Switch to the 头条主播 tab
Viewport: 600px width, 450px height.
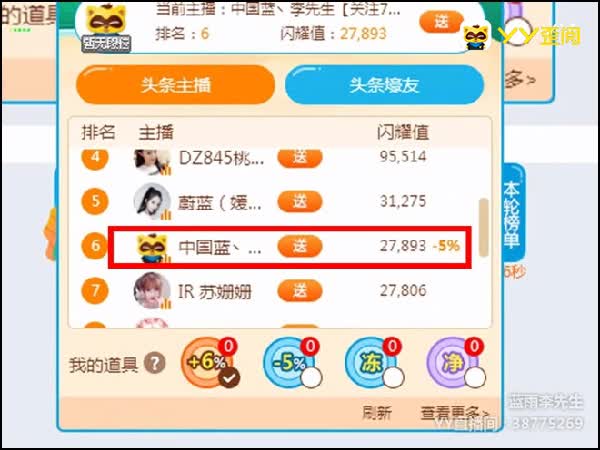tap(176, 85)
